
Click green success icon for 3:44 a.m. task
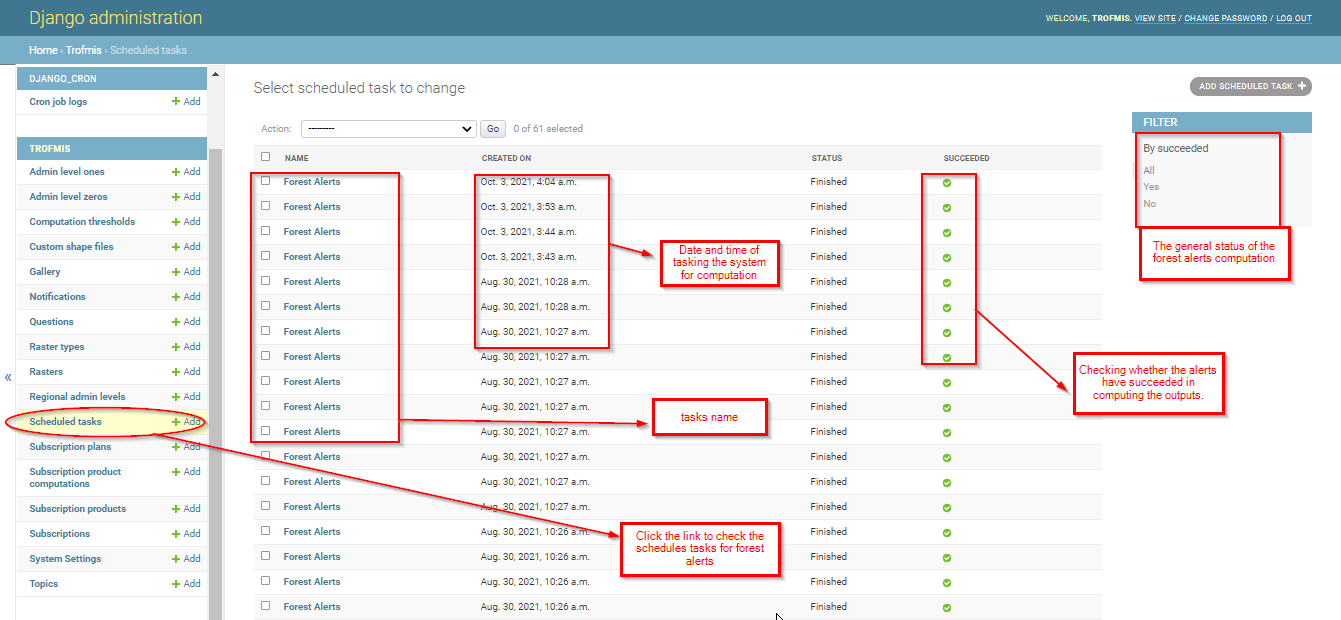coord(946,233)
